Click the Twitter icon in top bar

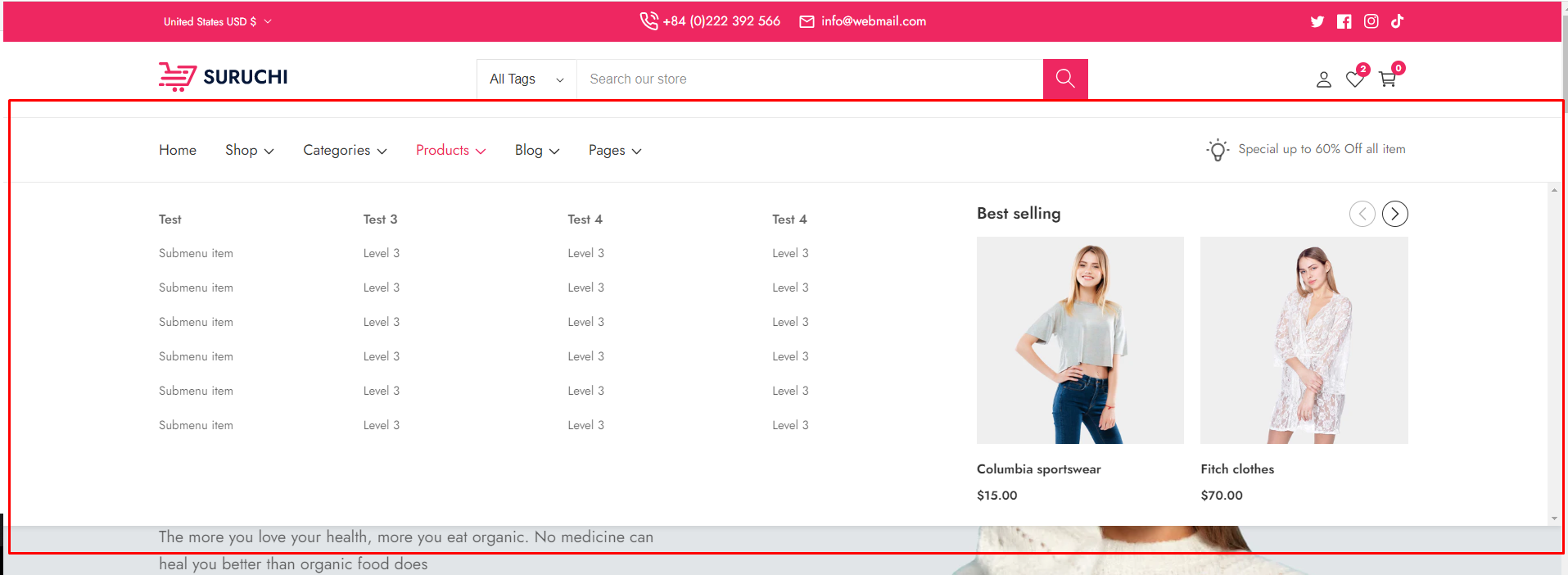pyautogui.click(x=1317, y=22)
